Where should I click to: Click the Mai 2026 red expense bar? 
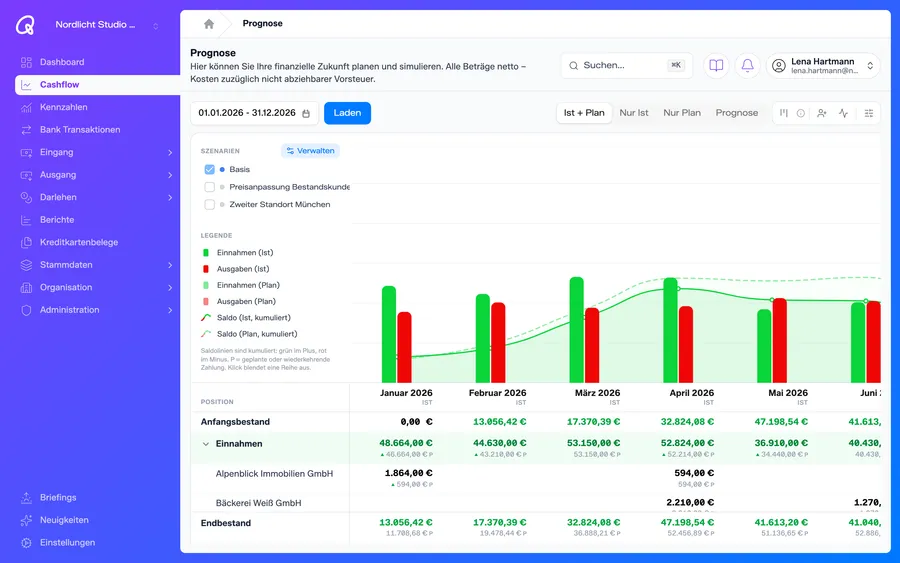pos(779,340)
